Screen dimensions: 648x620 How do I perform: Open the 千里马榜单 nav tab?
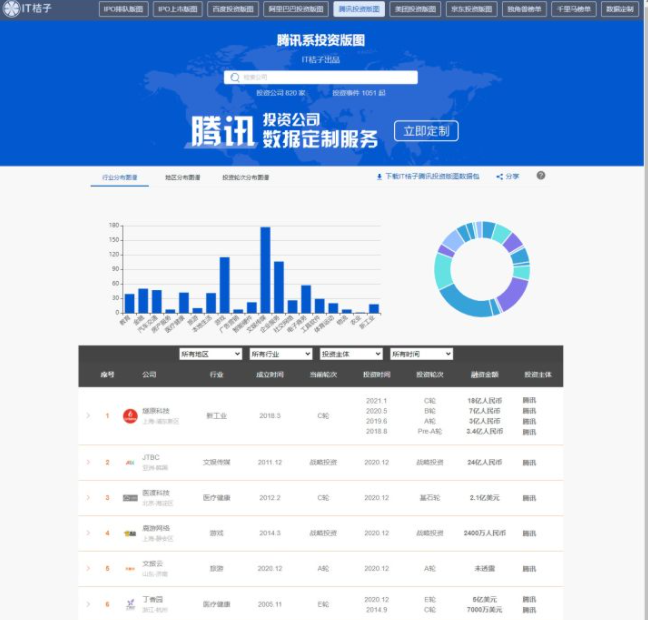(x=574, y=9)
